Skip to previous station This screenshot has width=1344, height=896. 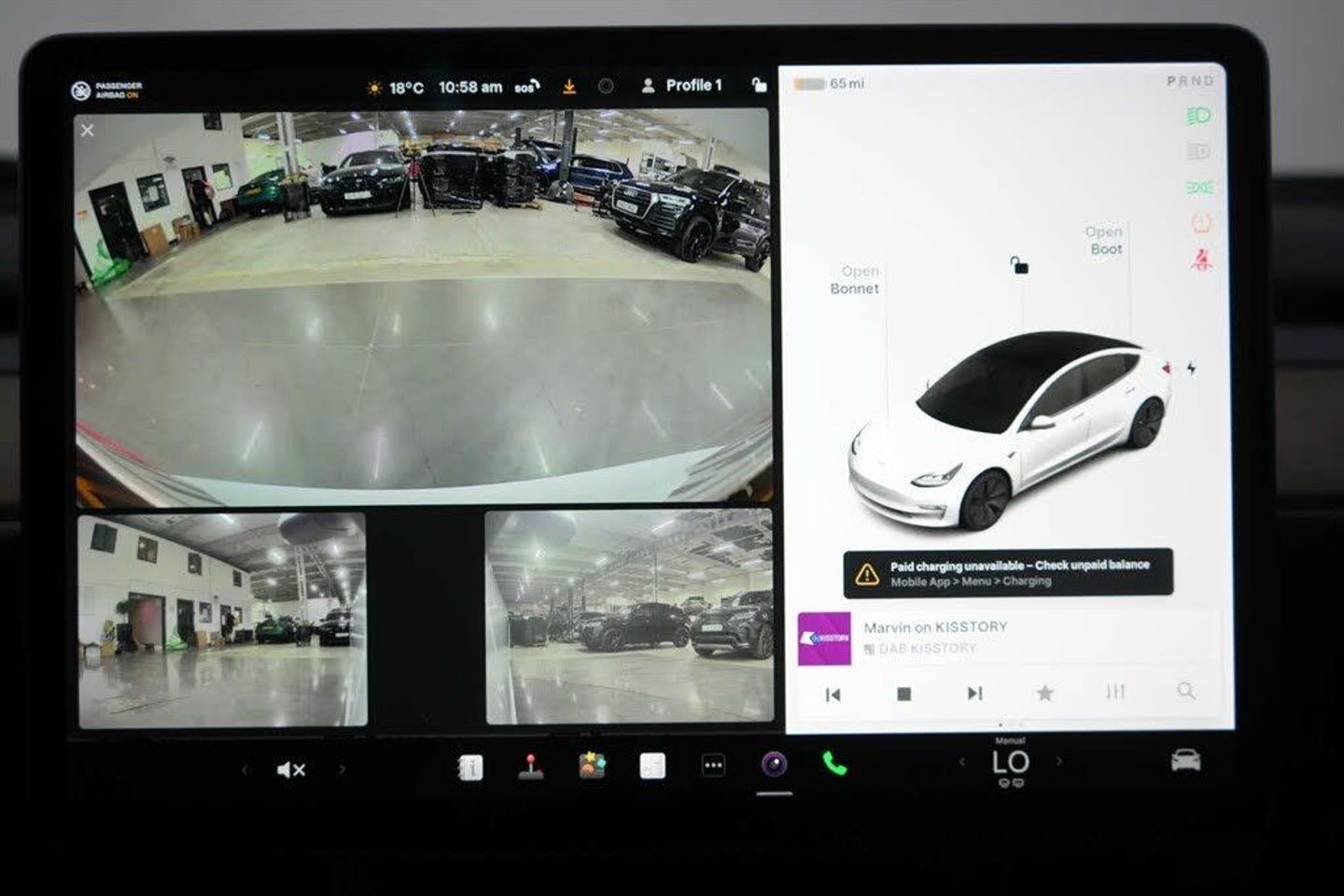(x=833, y=693)
